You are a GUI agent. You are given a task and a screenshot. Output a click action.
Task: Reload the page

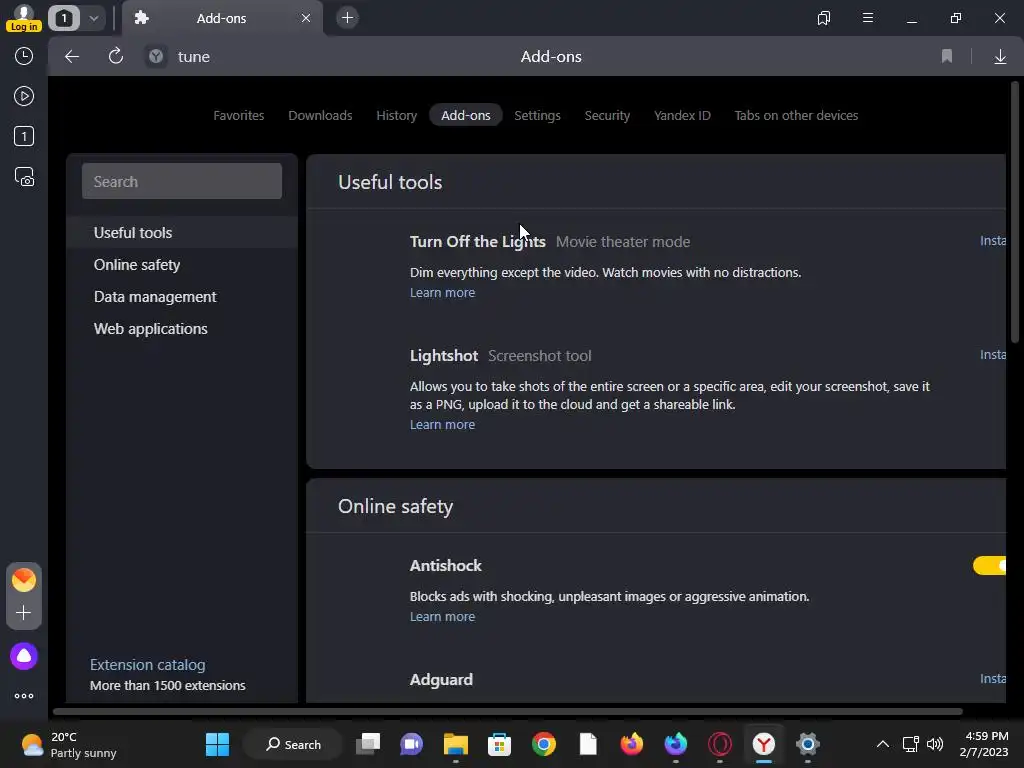pos(116,56)
